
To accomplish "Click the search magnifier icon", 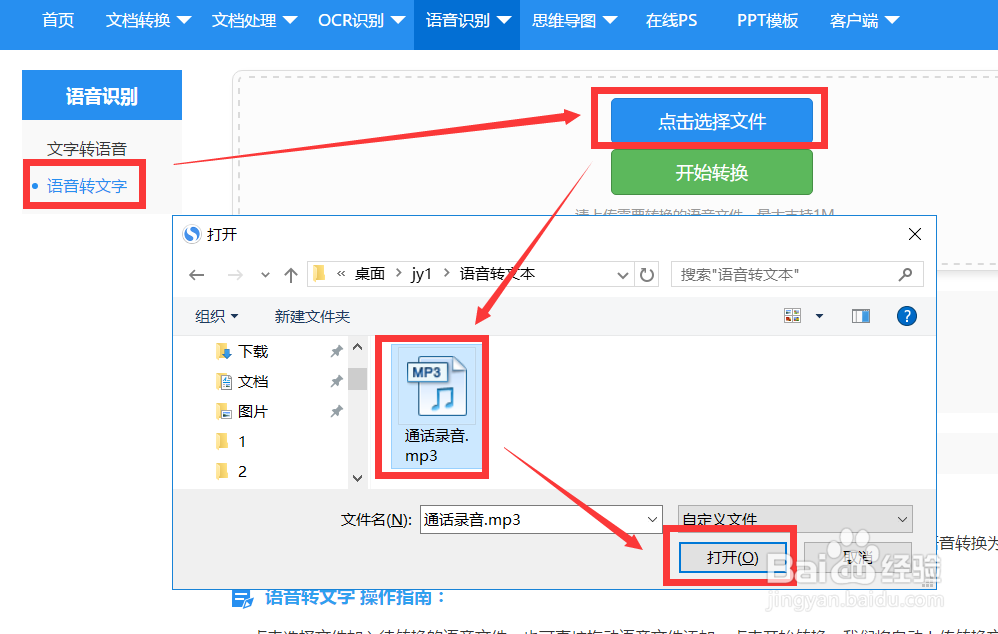I will [905, 273].
